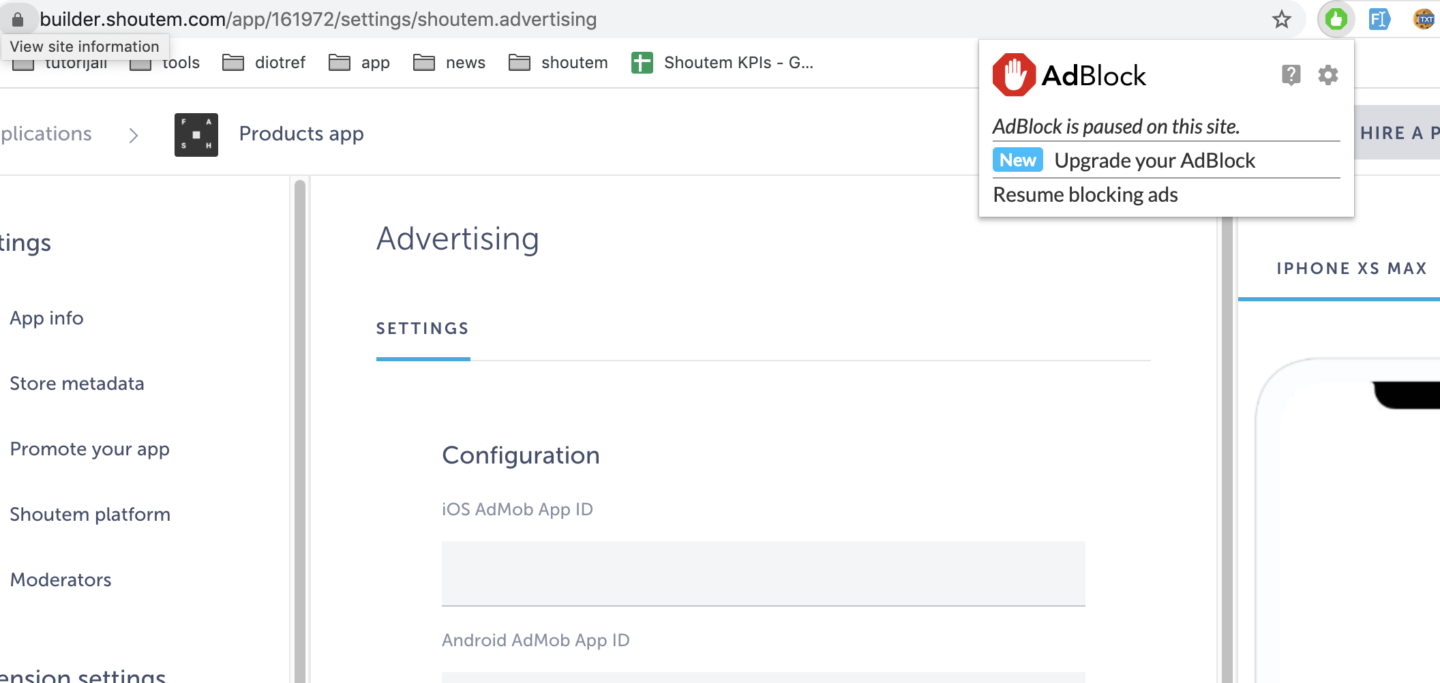
Task: Click the Products app logo icon
Action: (196, 134)
